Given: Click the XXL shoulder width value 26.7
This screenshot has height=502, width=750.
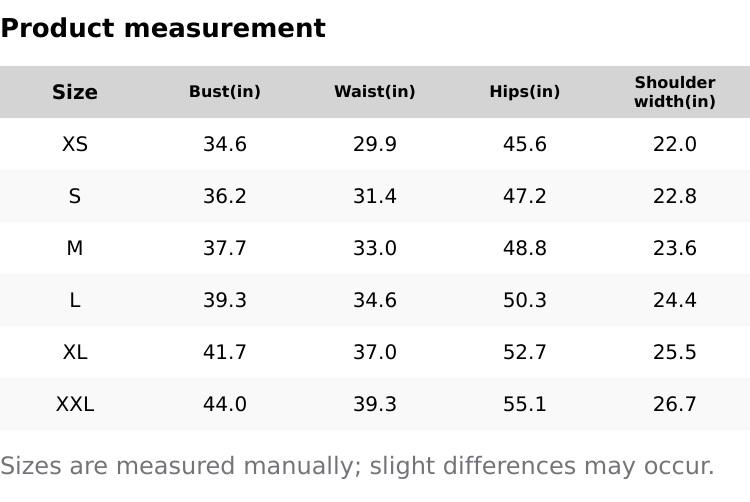Looking at the screenshot, I should point(675,404).
